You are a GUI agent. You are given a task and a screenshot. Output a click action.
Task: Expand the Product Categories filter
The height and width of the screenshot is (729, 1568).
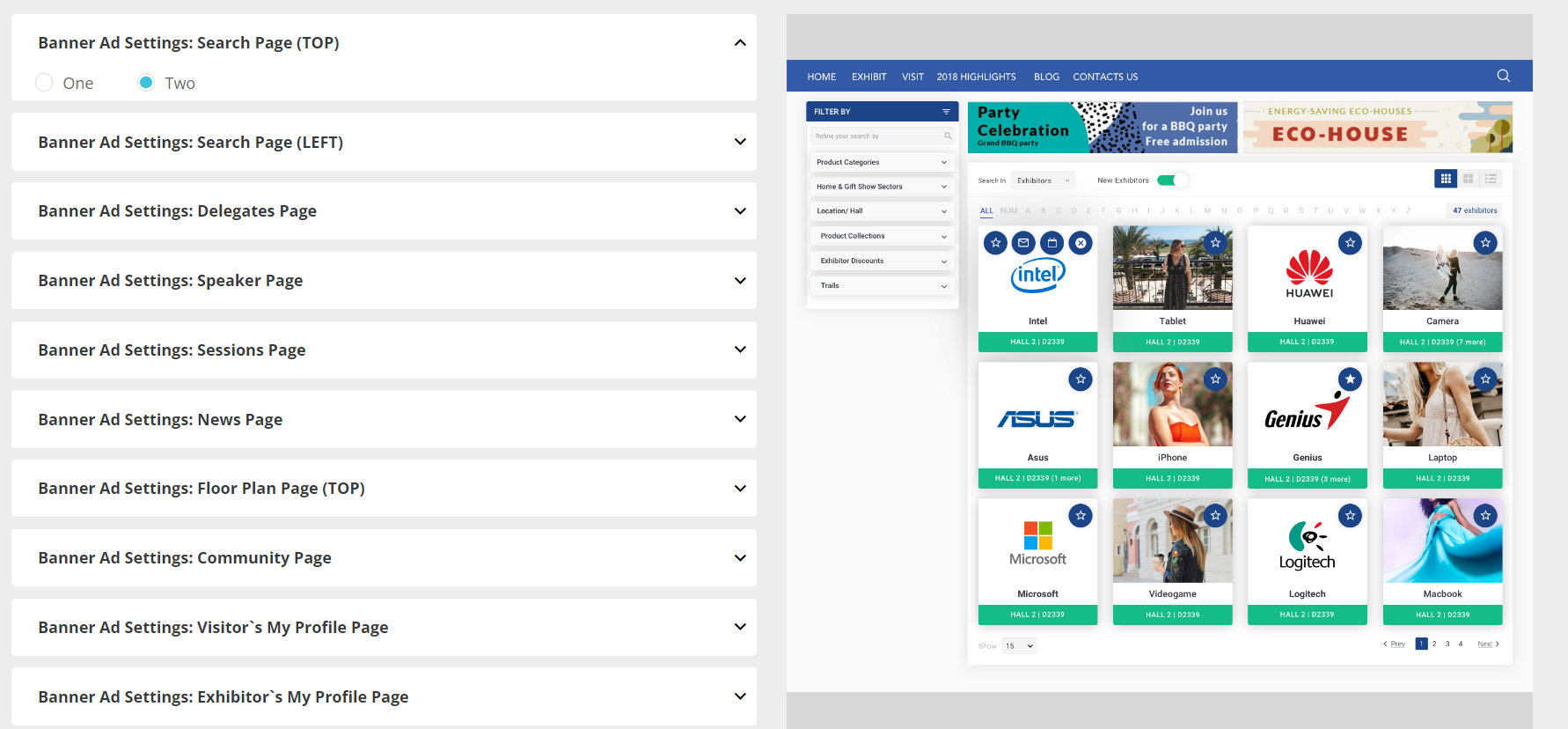click(x=883, y=162)
